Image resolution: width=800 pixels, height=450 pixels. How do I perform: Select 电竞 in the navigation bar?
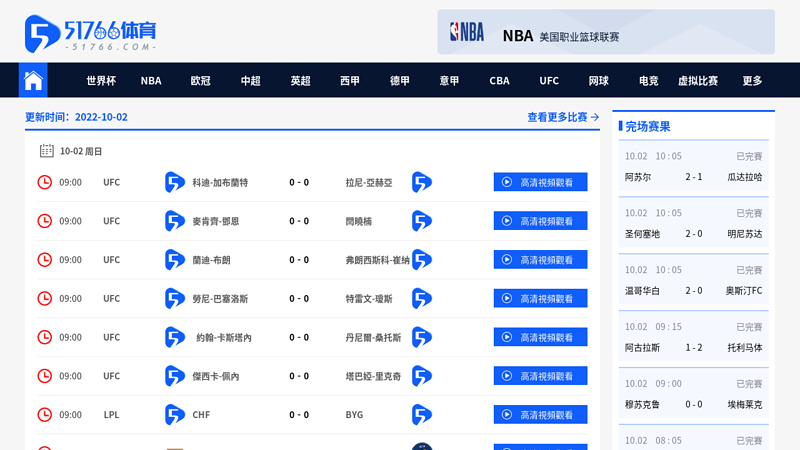pyautogui.click(x=648, y=81)
